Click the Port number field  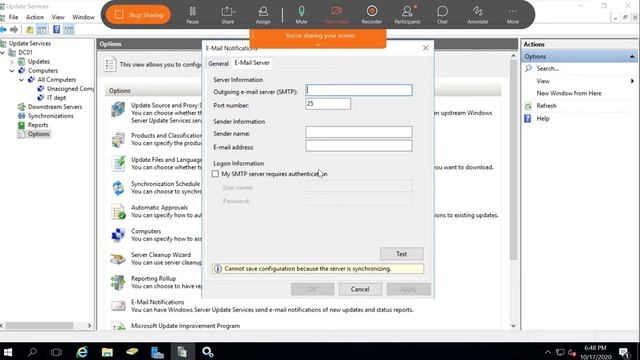pyautogui.click(x=328, y=104)
